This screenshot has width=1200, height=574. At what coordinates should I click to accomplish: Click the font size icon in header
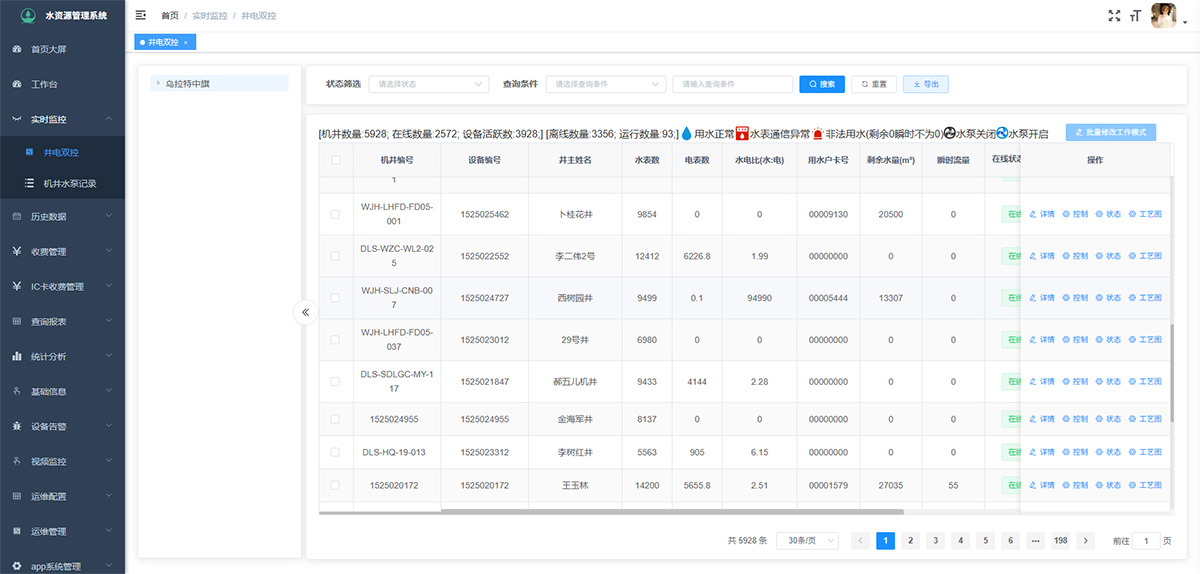(x=1135, y=15)
